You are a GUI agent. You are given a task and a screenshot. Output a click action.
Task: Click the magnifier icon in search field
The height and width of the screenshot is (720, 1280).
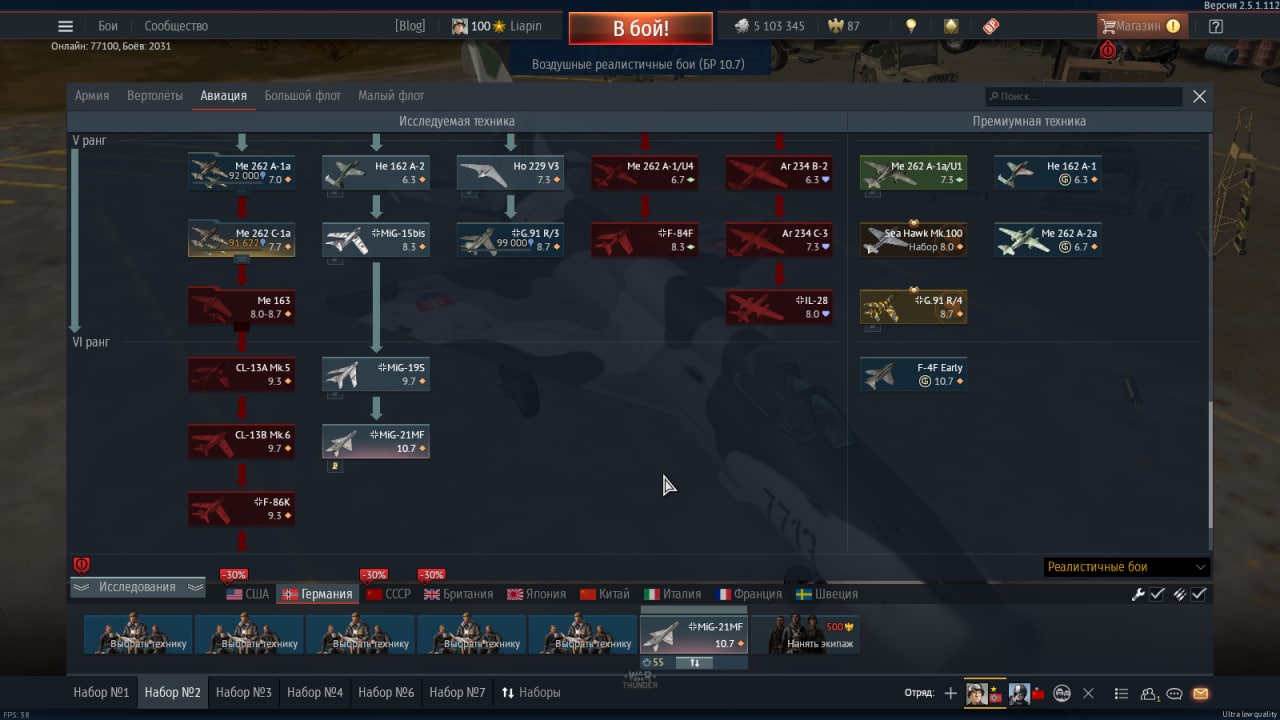pos(993,97)
